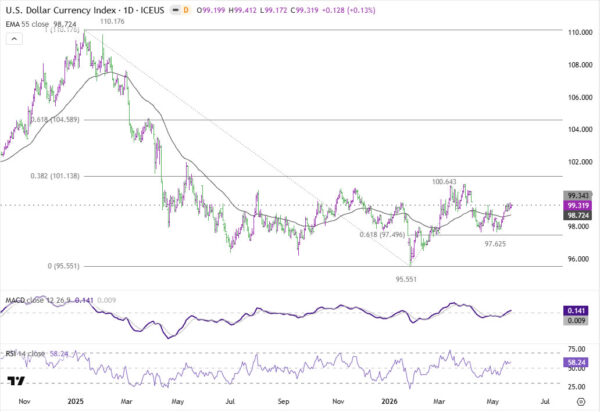Click the 2025 marker on time axis
Image resolution: width=600 pixels, height=412 pixels.
click(x=75, y=401)
